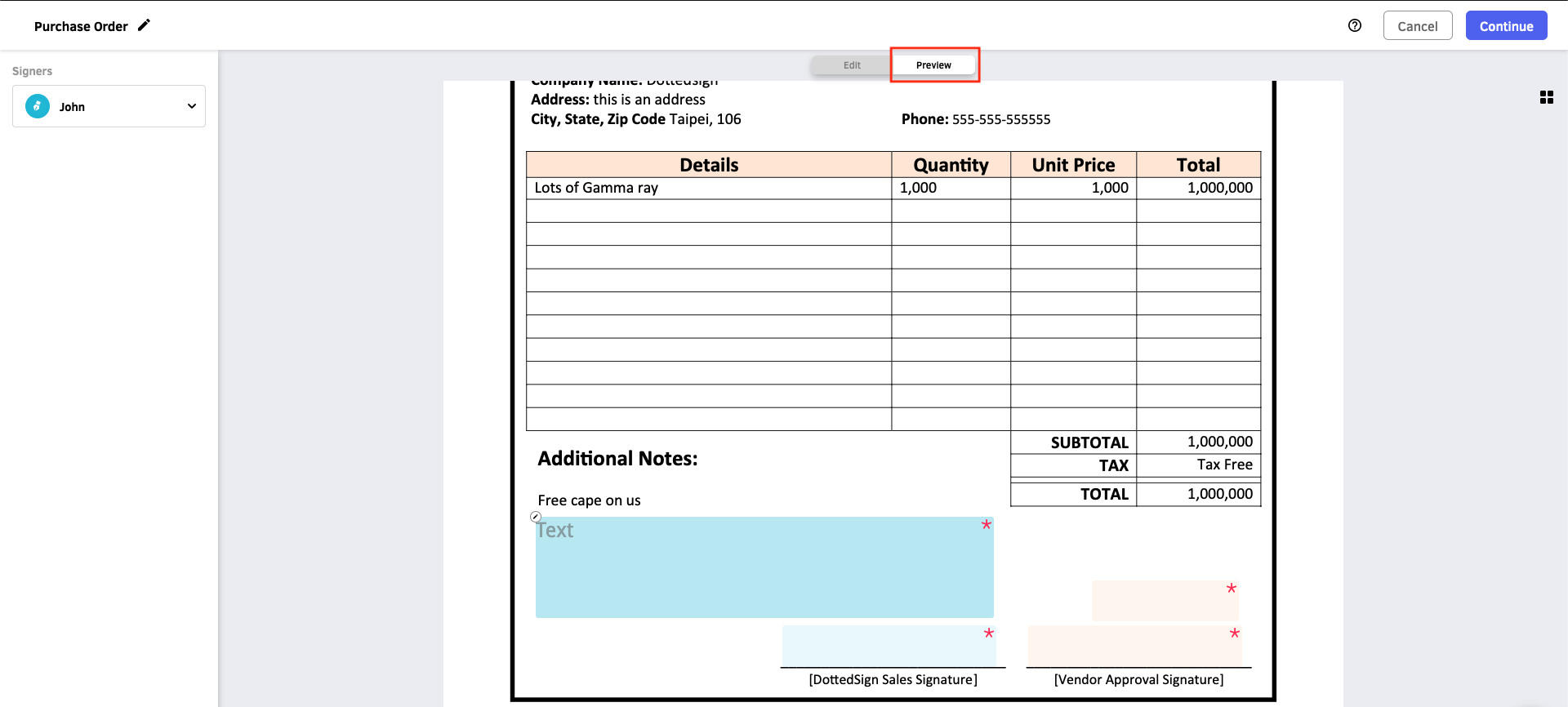Click the Total column header
Screen dimensions: 1568x707
(1198, 165)
